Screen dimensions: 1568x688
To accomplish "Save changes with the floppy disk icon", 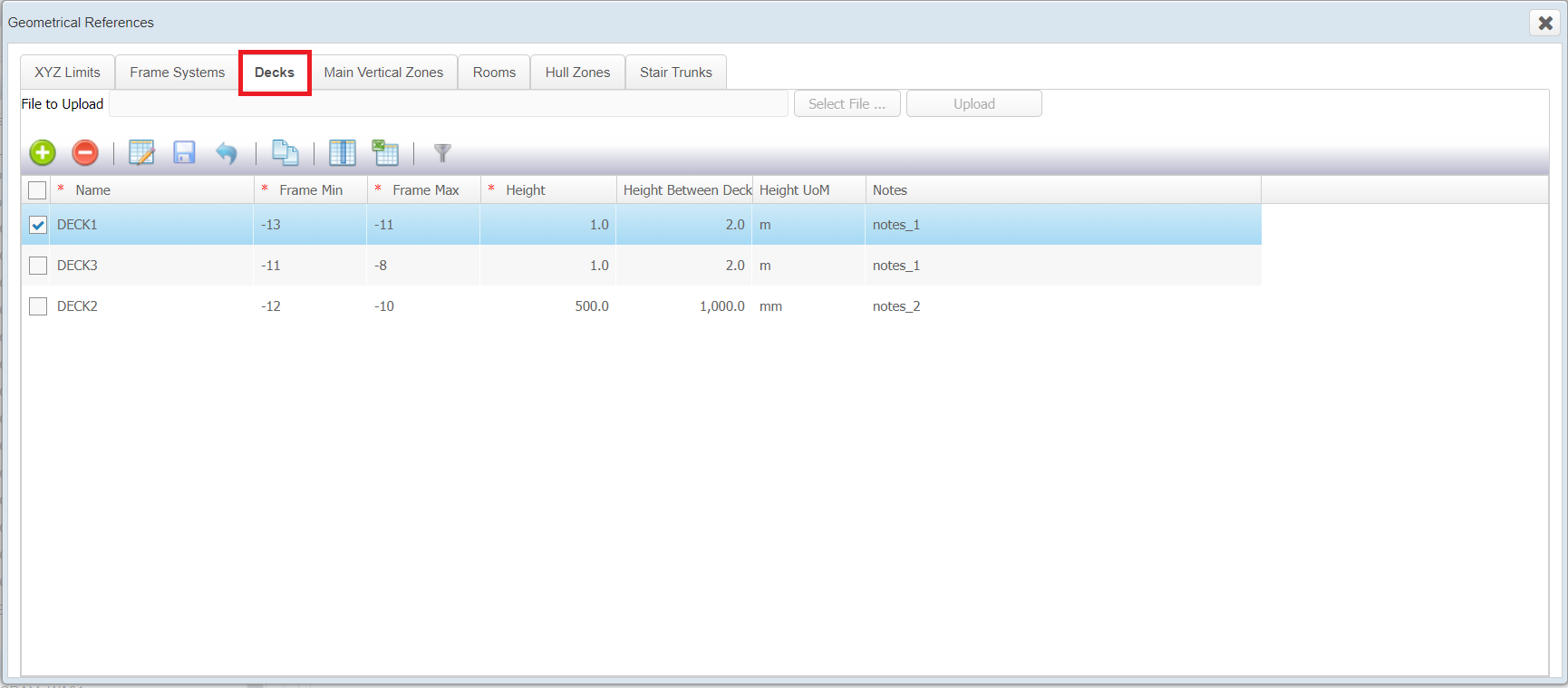I will (x=184, y=152).
